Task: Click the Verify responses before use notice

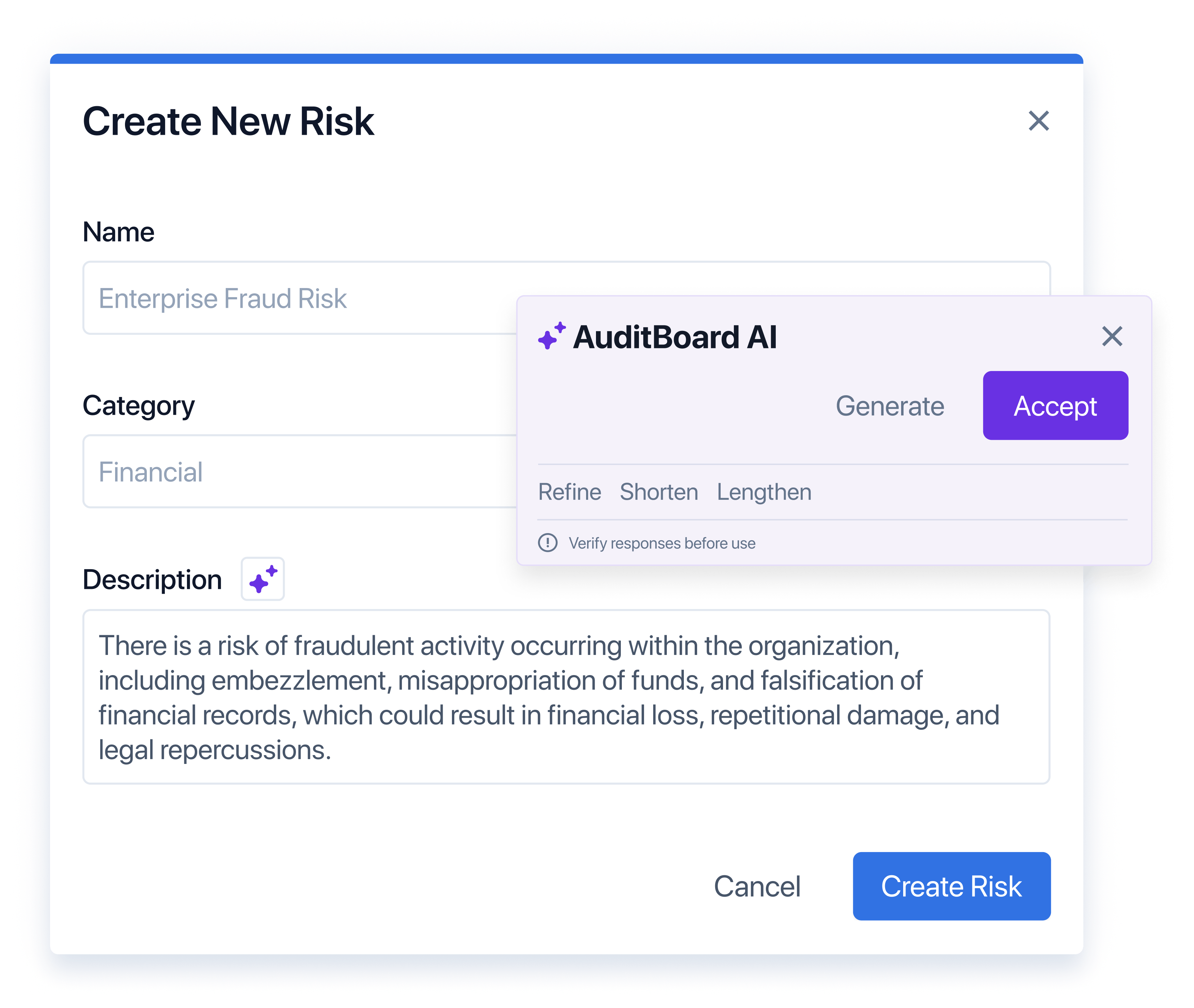Action: [661, 543]
